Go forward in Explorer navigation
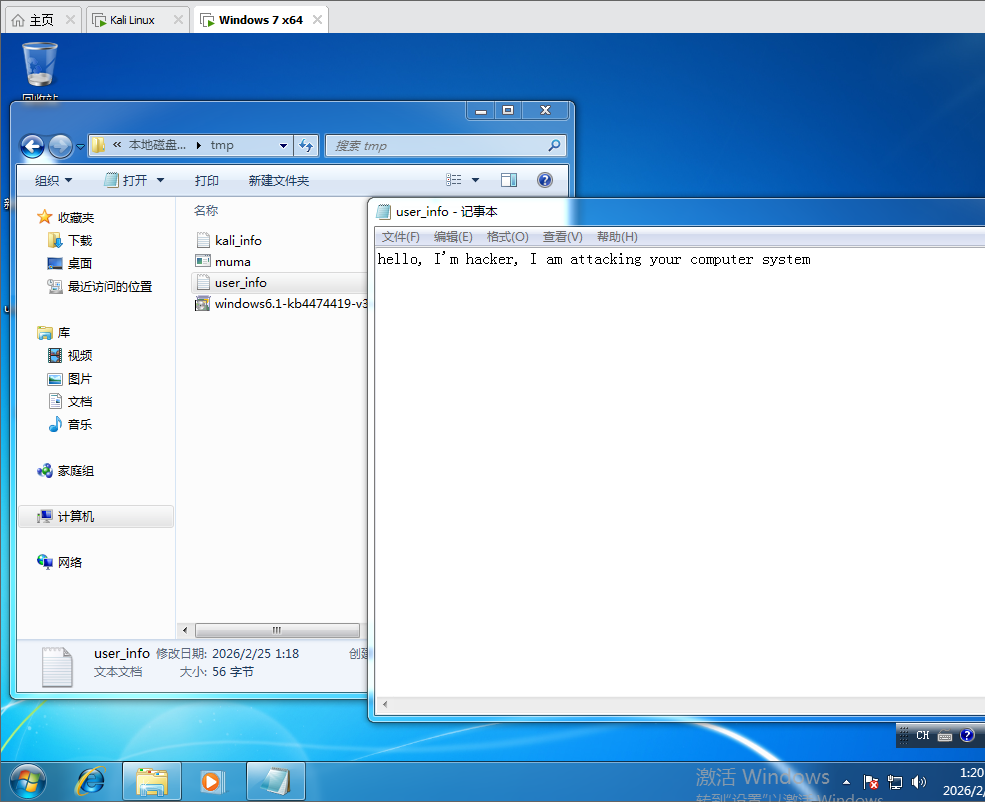985x802 pixels. point(60,146)
